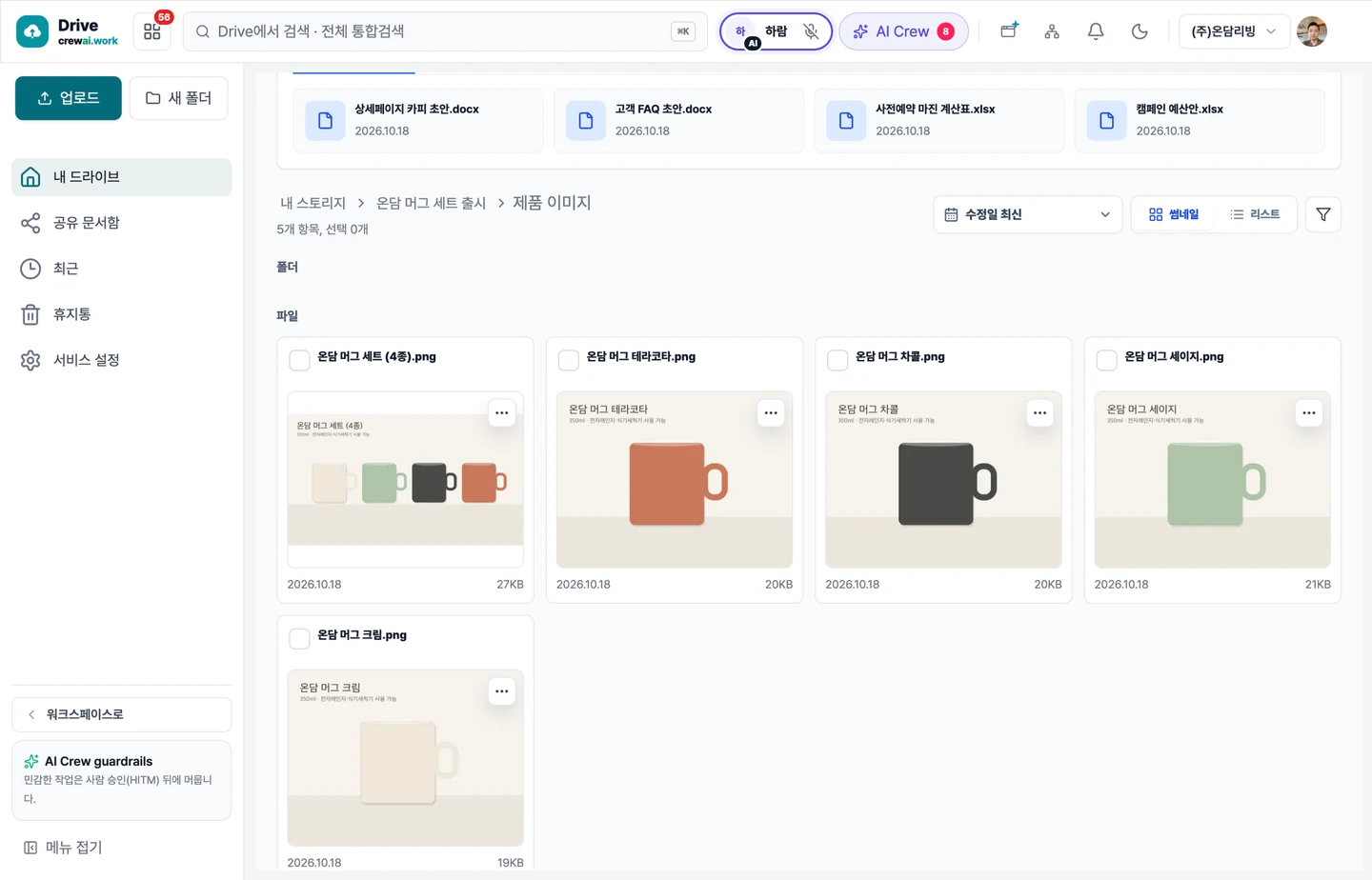Open recent file 사전예약 마진 계산표.xlsx

coord(938,120)
